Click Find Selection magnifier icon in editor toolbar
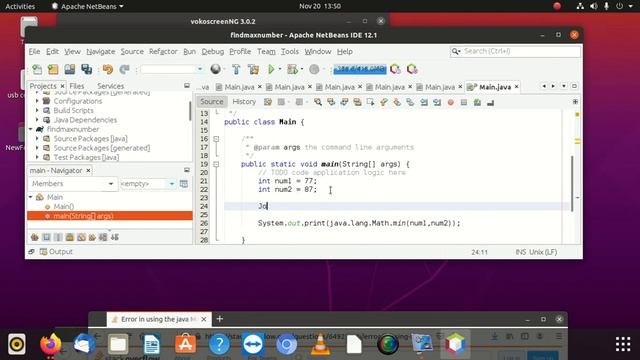640x360 pixels. [318, 102]
